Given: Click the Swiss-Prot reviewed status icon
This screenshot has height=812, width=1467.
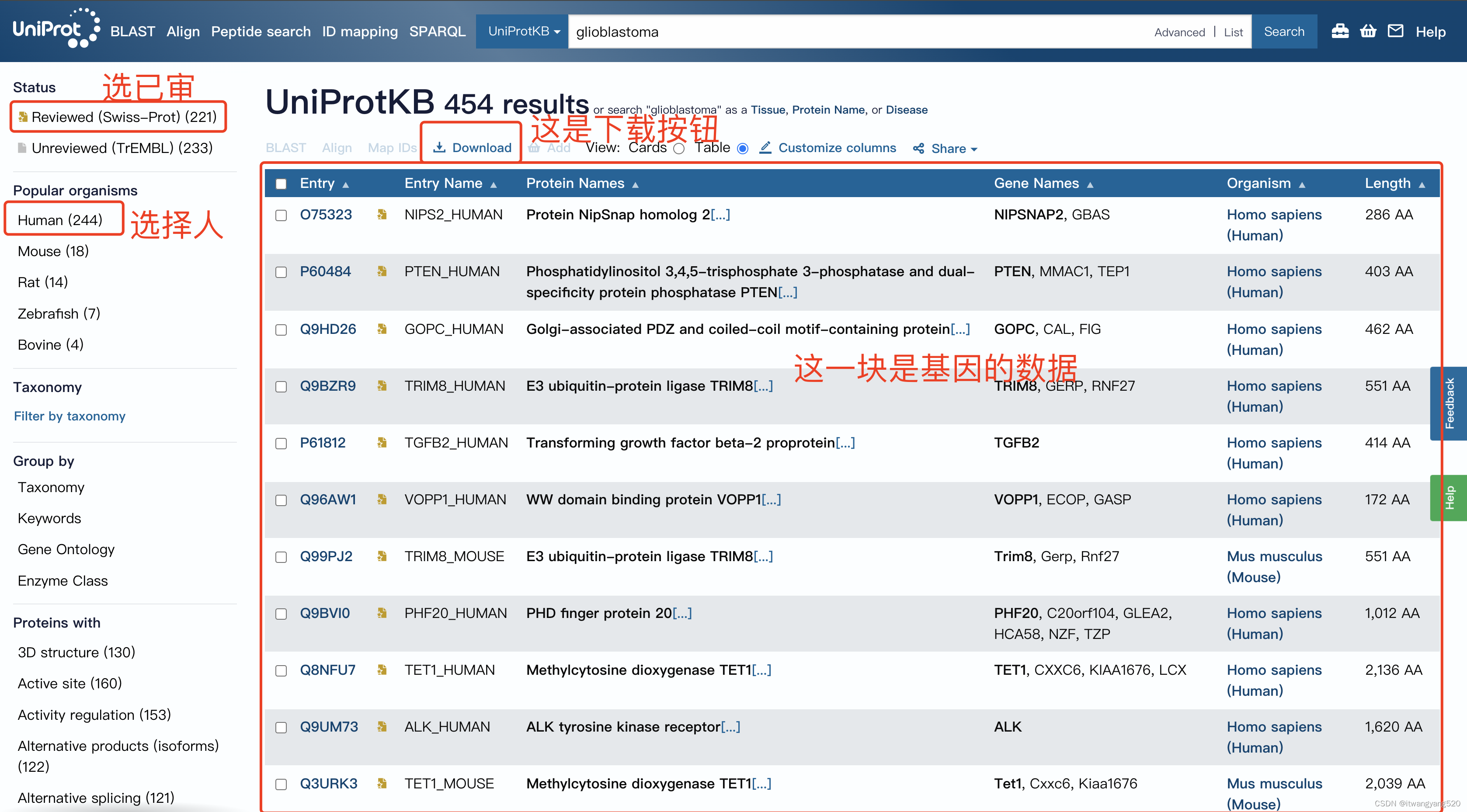Looking at the screenshot, I should 23,117.
